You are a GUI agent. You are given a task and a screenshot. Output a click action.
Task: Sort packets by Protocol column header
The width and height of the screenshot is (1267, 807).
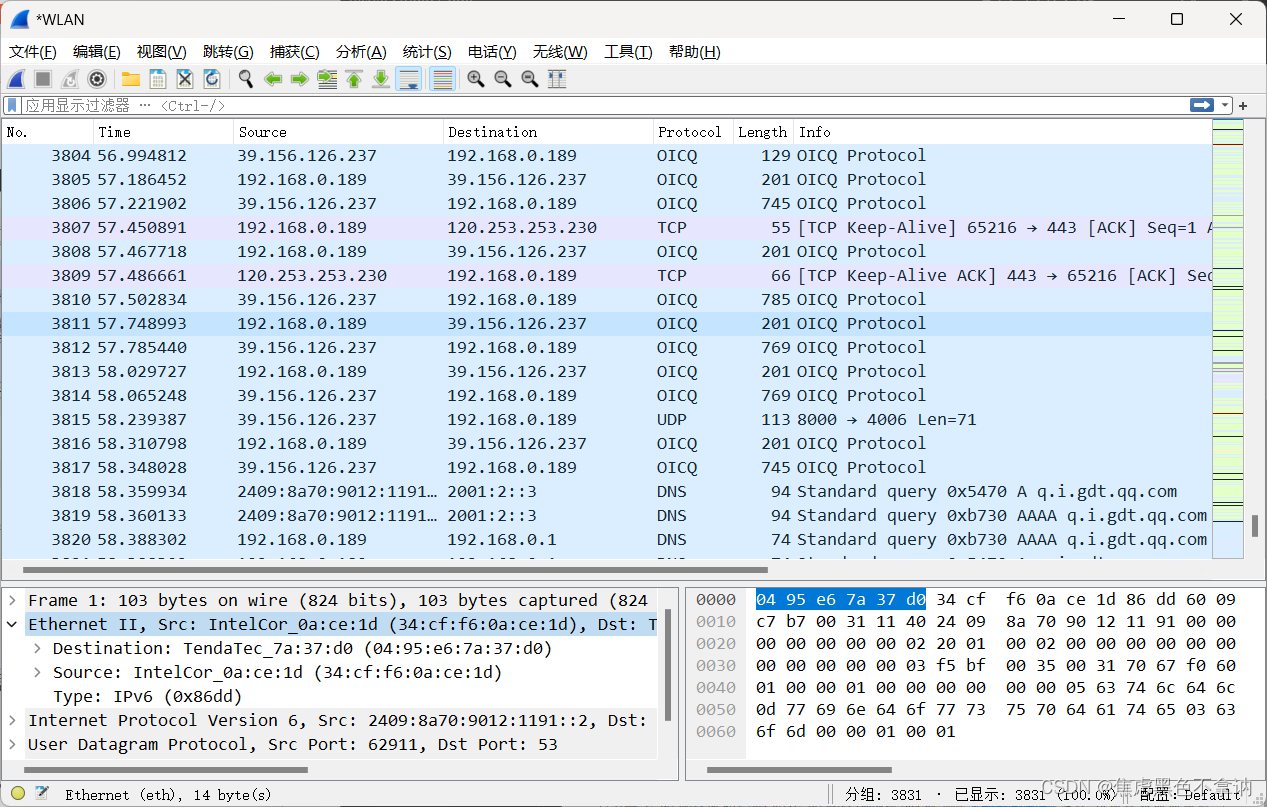click(x=693, y=132)
